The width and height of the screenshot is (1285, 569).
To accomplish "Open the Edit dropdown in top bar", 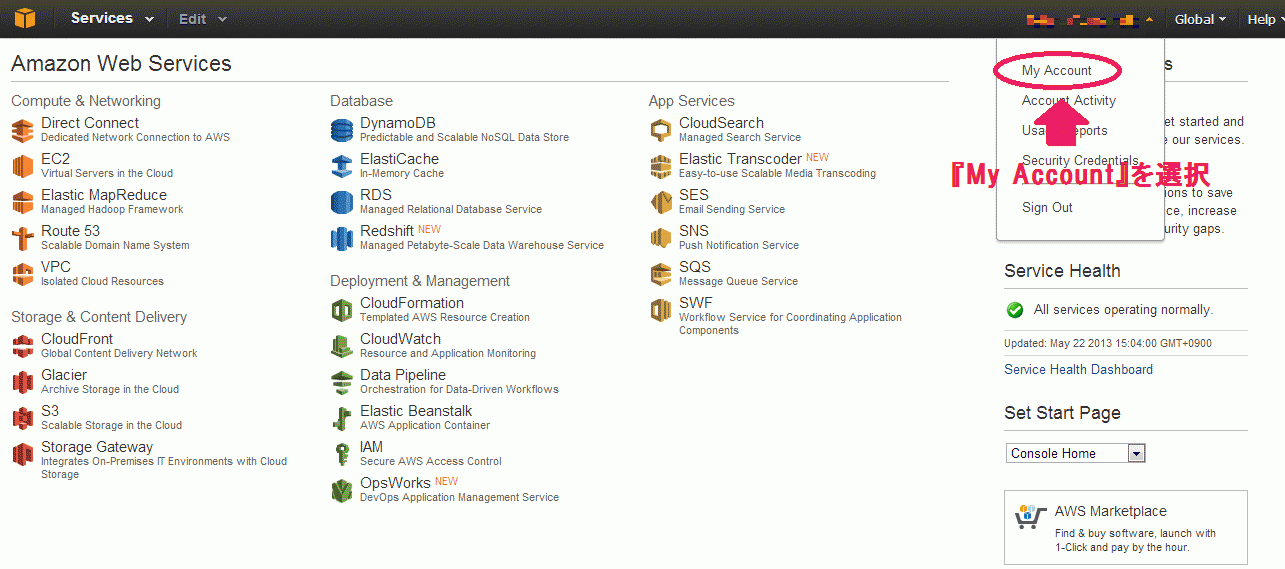I will click(203, 19).
